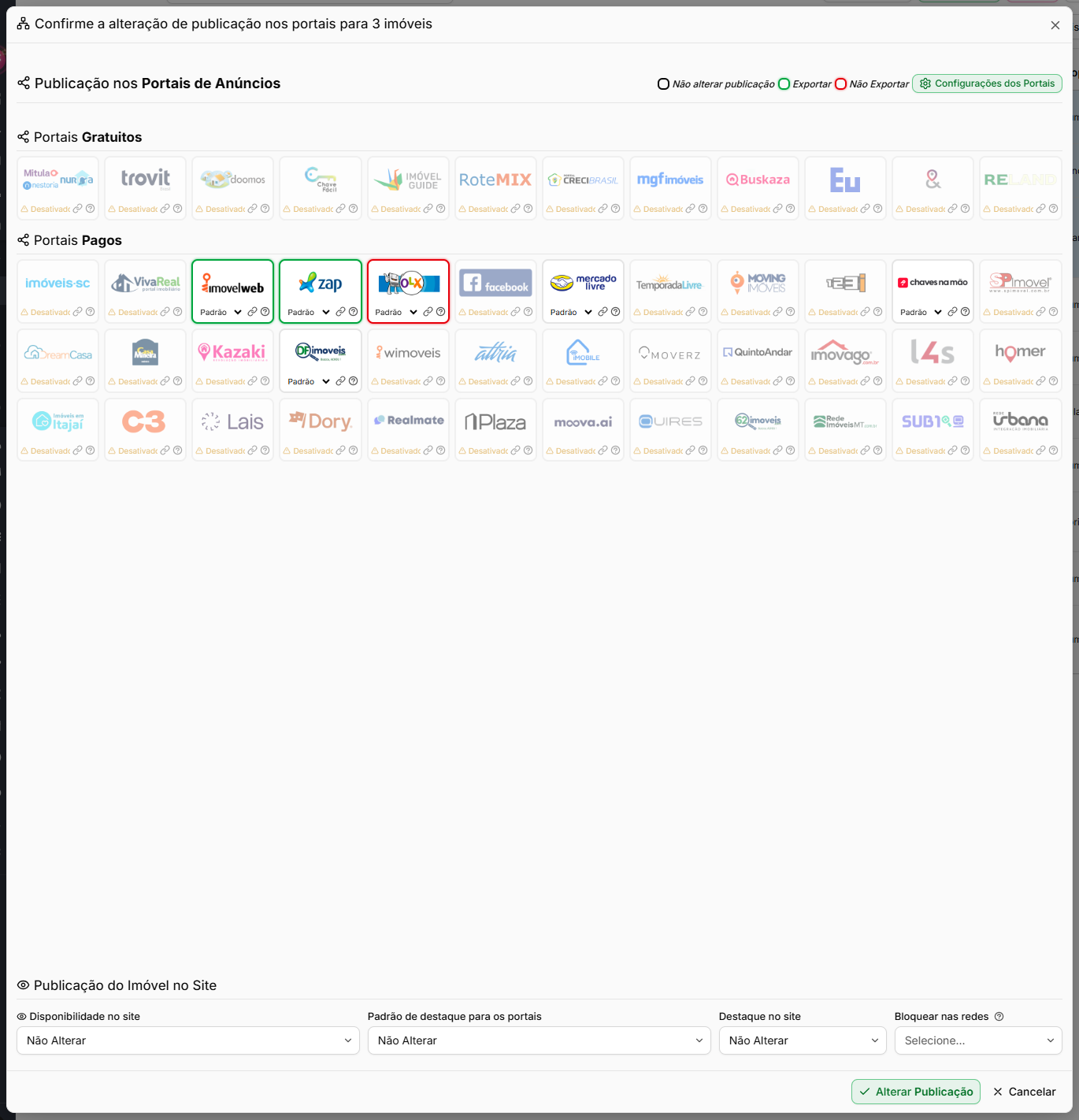Select the trovit portal logo
The image size is (1079, 1120).
click(x=146, y=179)
